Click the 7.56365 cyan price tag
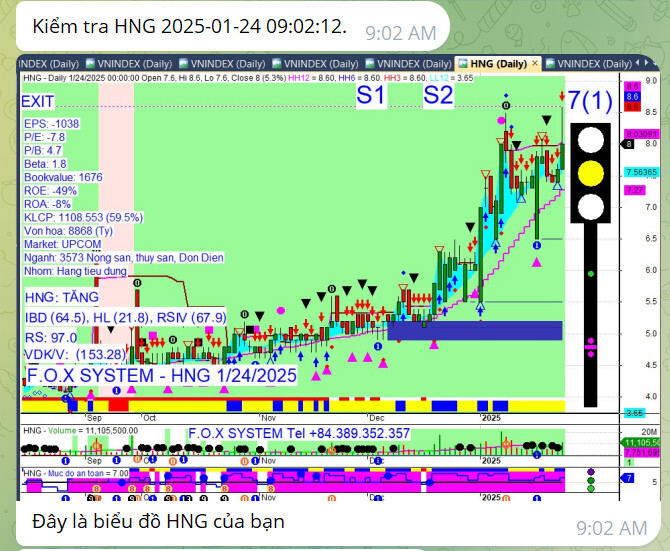670x551 pixels. pyautogui.click(x=641, y=172)
